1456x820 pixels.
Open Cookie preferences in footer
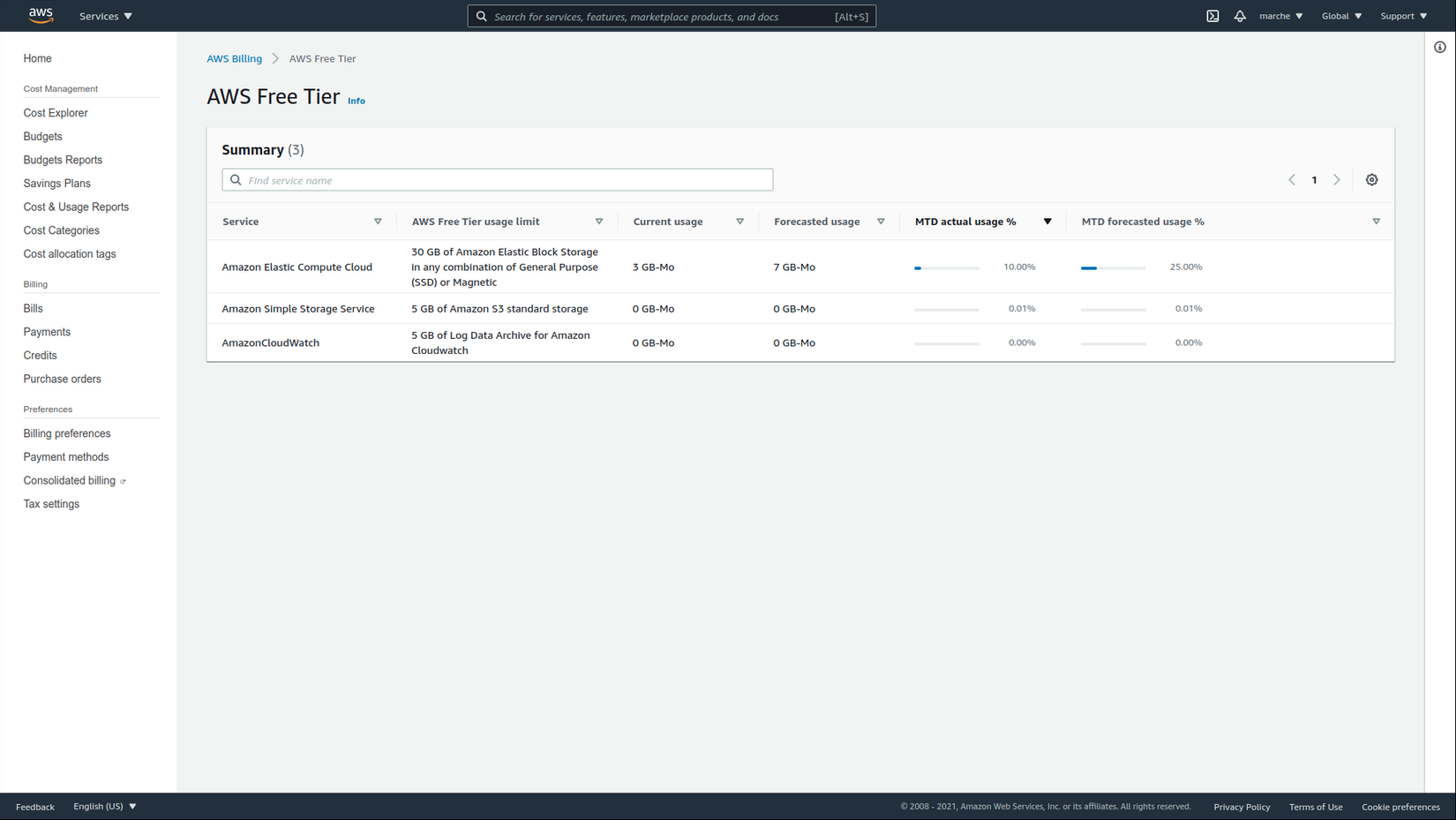click(x=1400, y=807)
